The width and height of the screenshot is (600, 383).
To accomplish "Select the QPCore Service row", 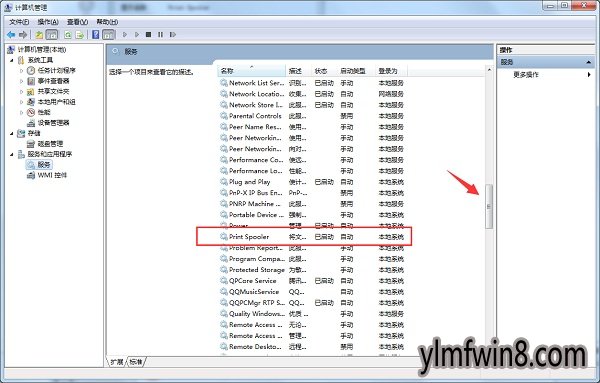I will (312, 281).
